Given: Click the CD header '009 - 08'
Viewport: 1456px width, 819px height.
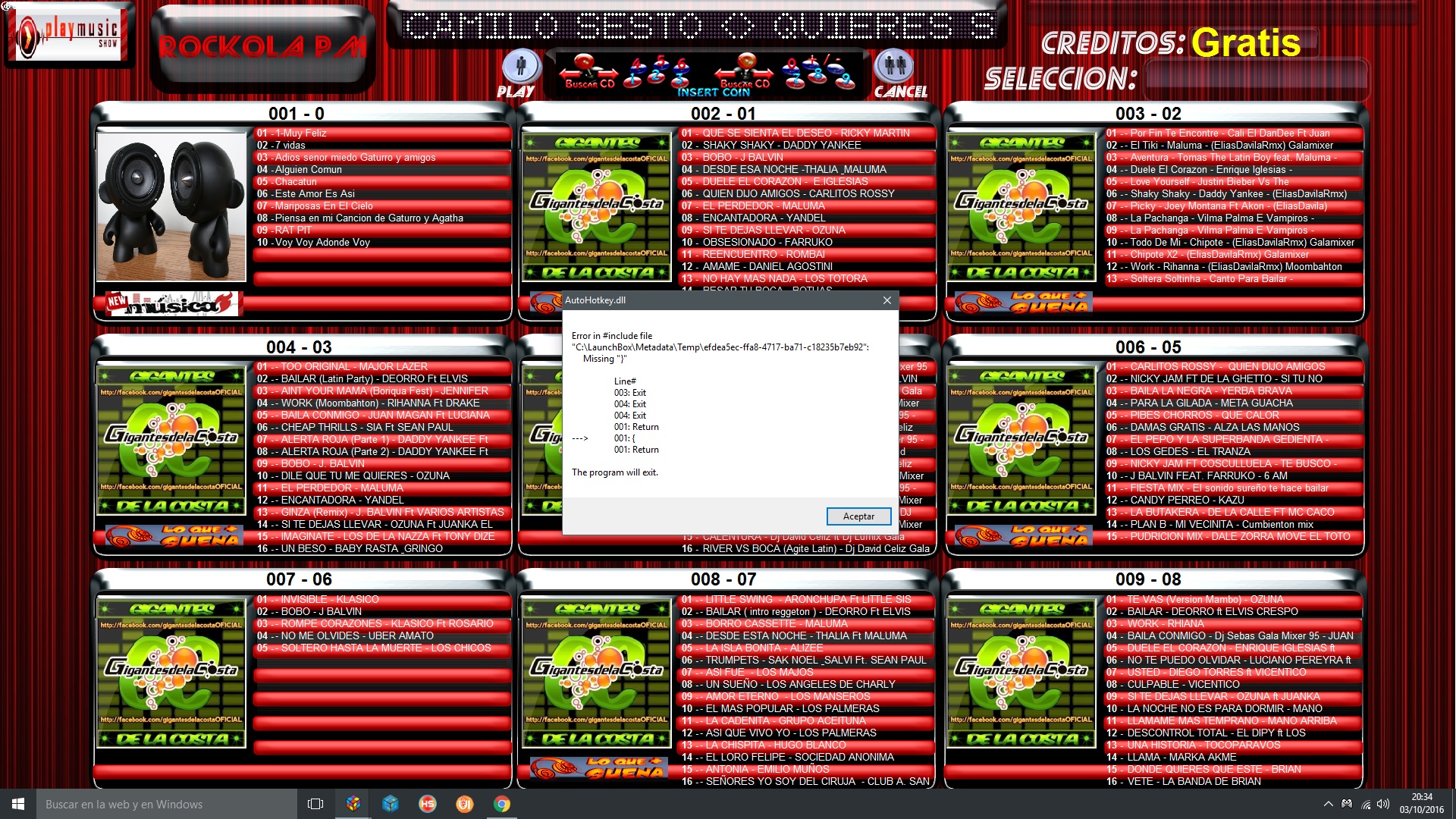Looking at the screenshot, I should (x=1148, y=579).
